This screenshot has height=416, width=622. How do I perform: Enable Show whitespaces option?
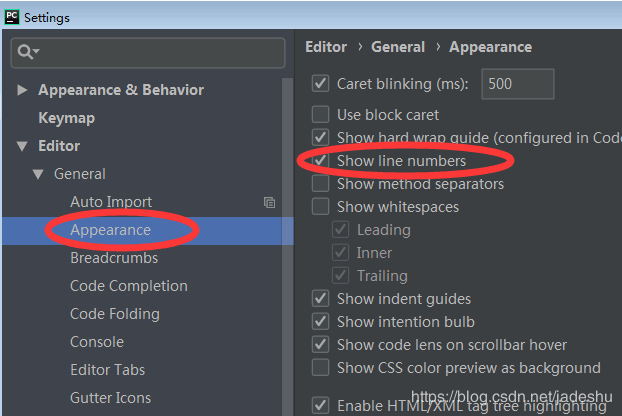[x=321, y=207]
